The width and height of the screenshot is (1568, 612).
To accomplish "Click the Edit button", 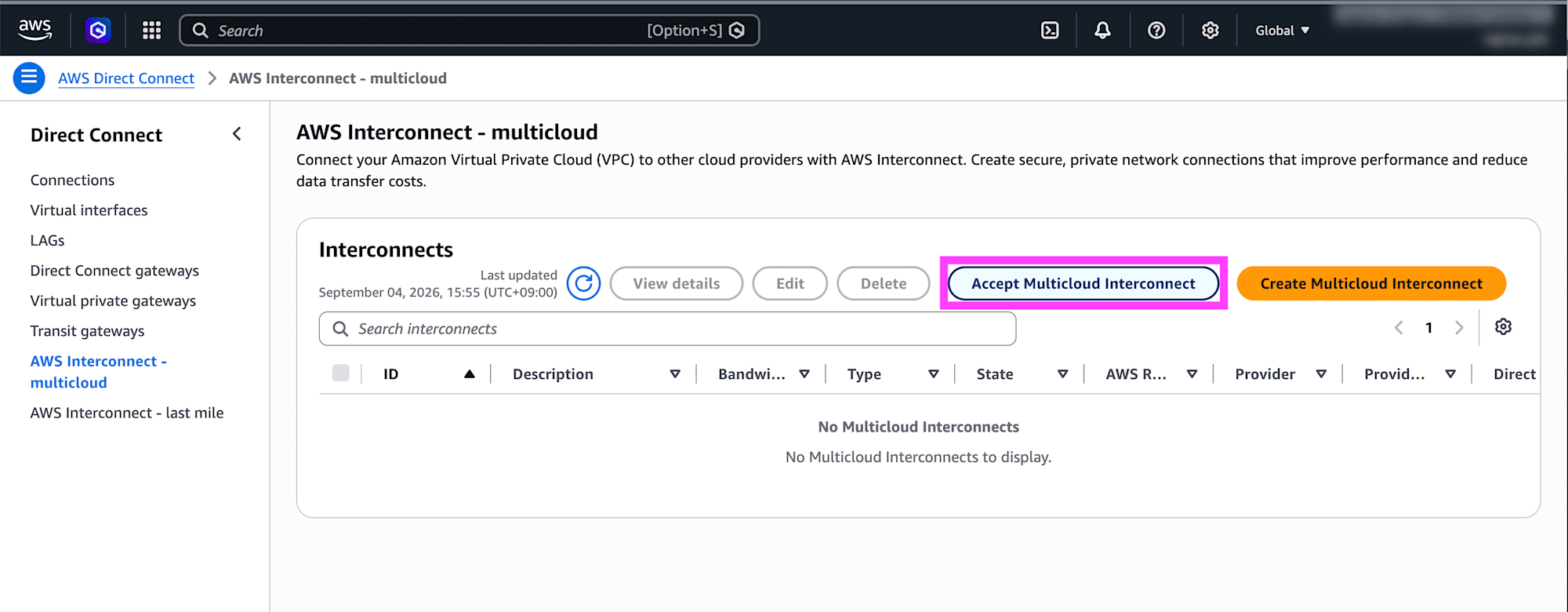I will [x=790, y=283].
